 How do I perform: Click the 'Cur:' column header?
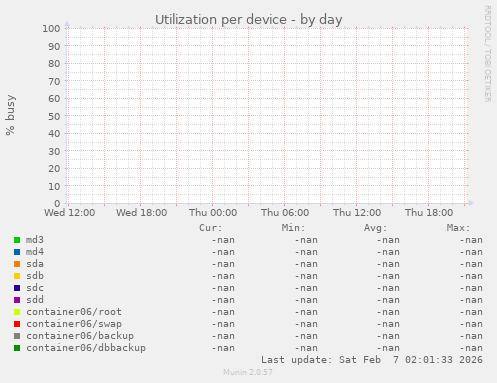click(210, 228)
